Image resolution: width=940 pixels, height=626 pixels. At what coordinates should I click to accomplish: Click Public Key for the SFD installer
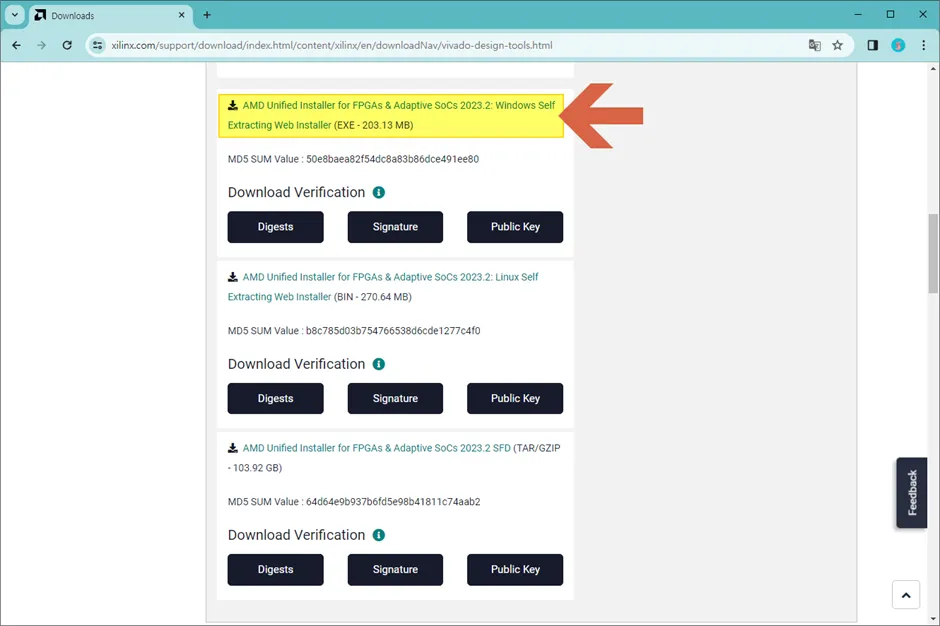515,570
